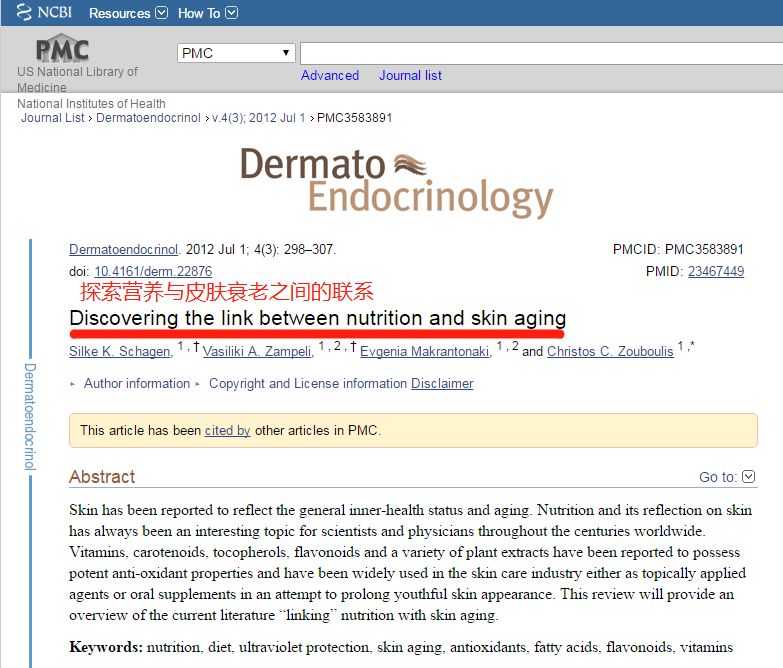The image size is (783, 668).
Task: Go to Journal List breadcrumb
Action: click(52, 118)
